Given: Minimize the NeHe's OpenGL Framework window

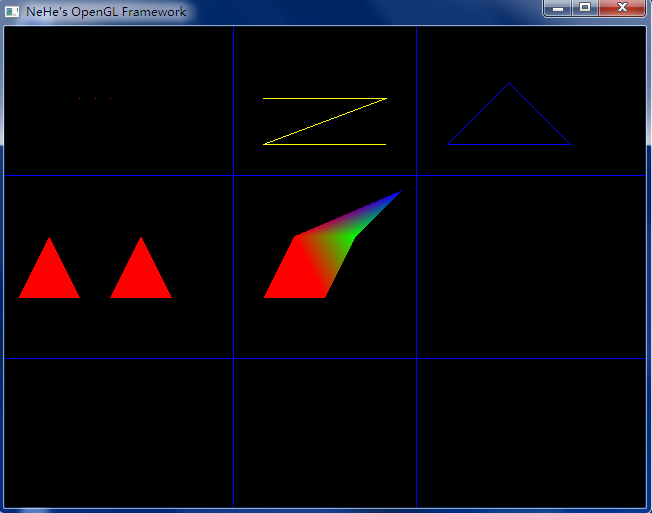Looking at the screenshot, I should 558,8.
